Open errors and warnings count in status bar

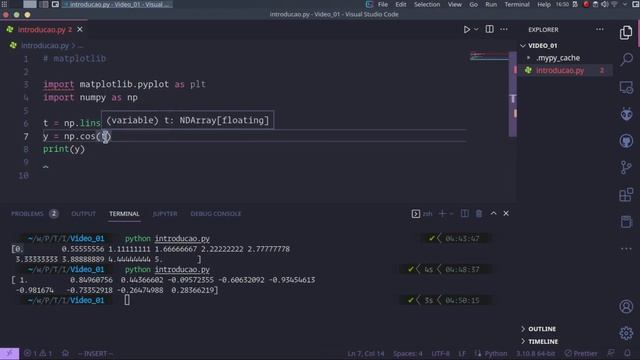click(38, 353)
